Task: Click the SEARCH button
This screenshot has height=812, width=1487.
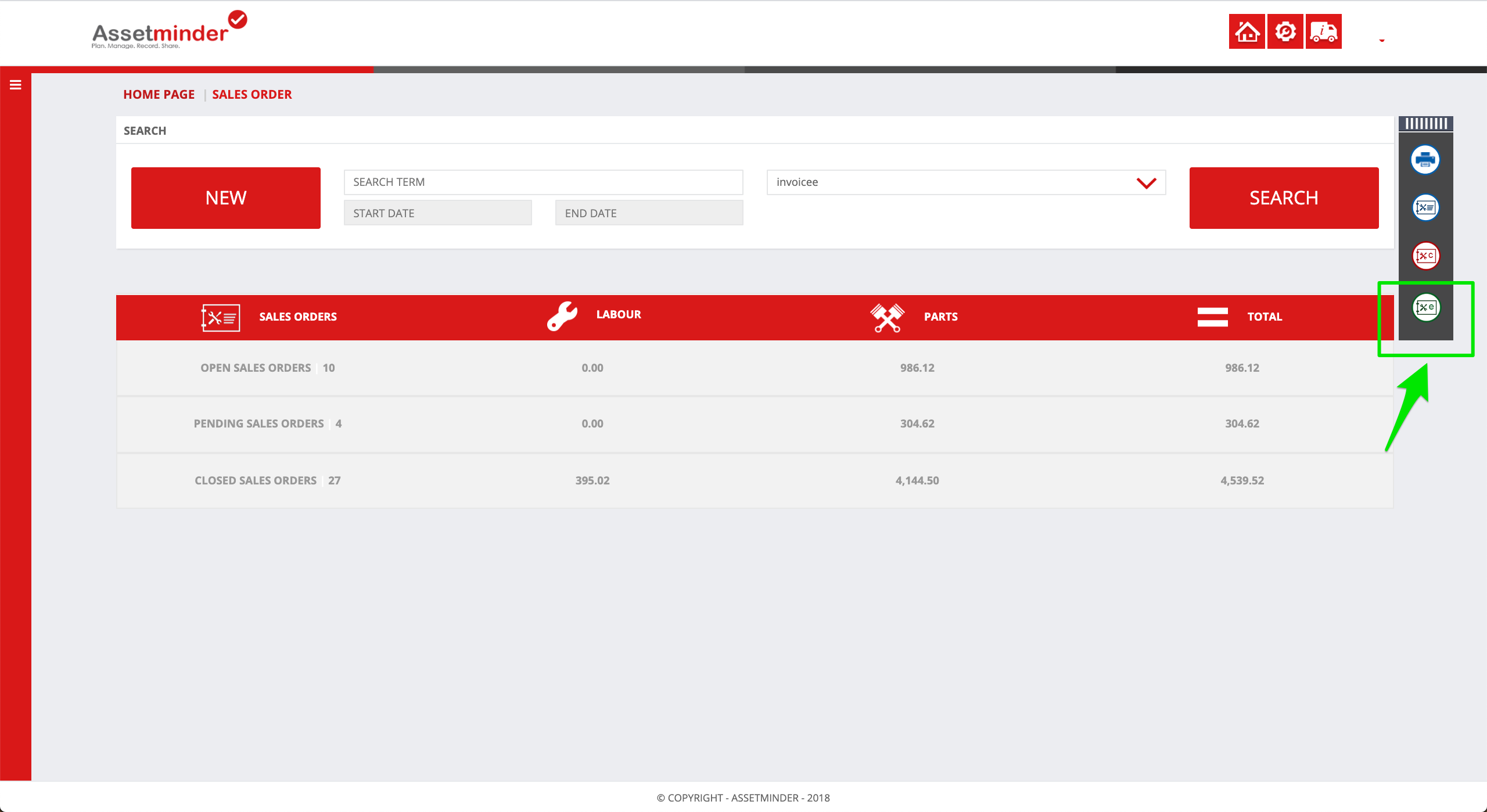Action: pyautogui.click(x=1284, y=198)
